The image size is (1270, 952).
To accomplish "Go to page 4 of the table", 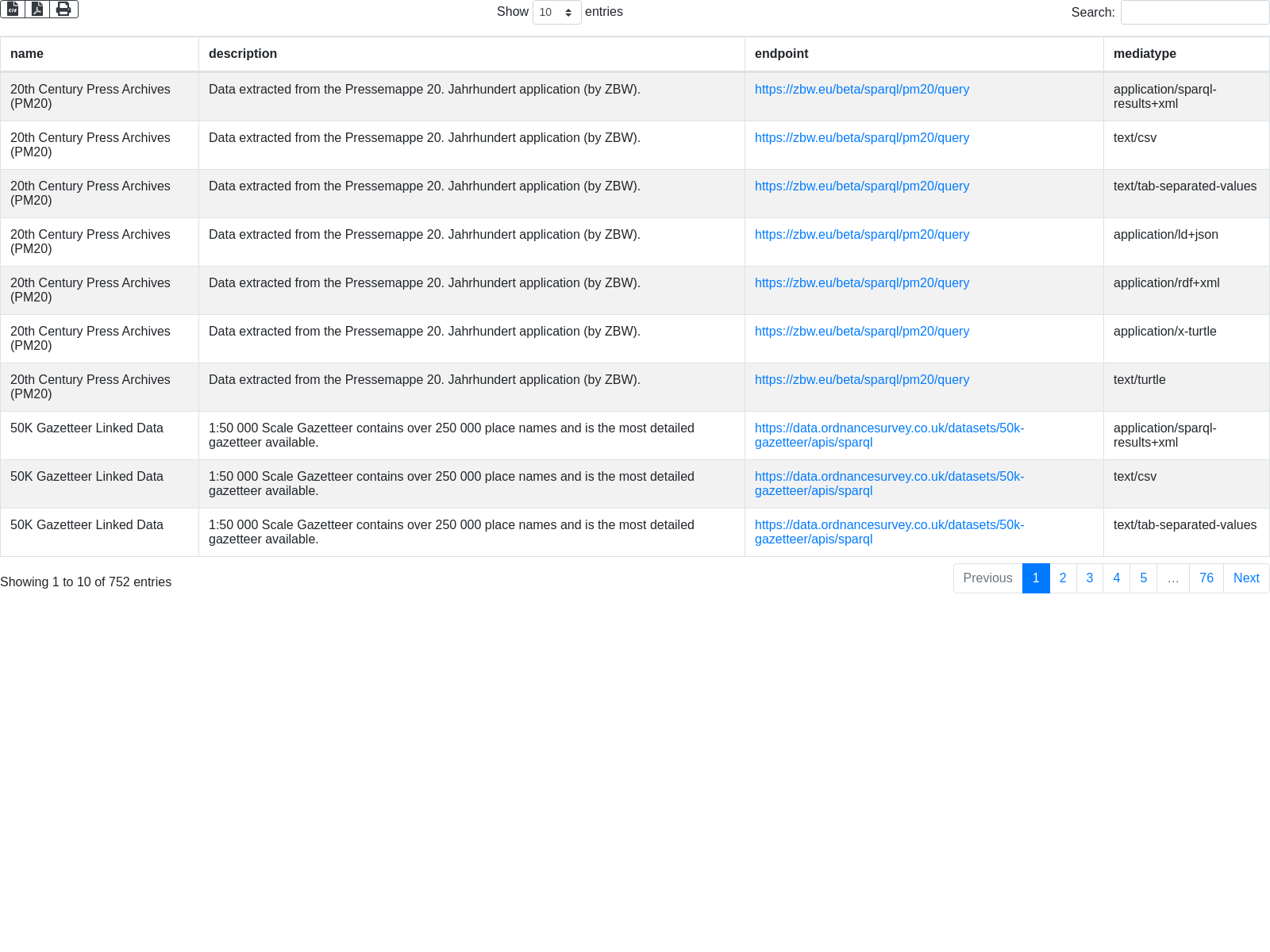I will coord(1116,578).
